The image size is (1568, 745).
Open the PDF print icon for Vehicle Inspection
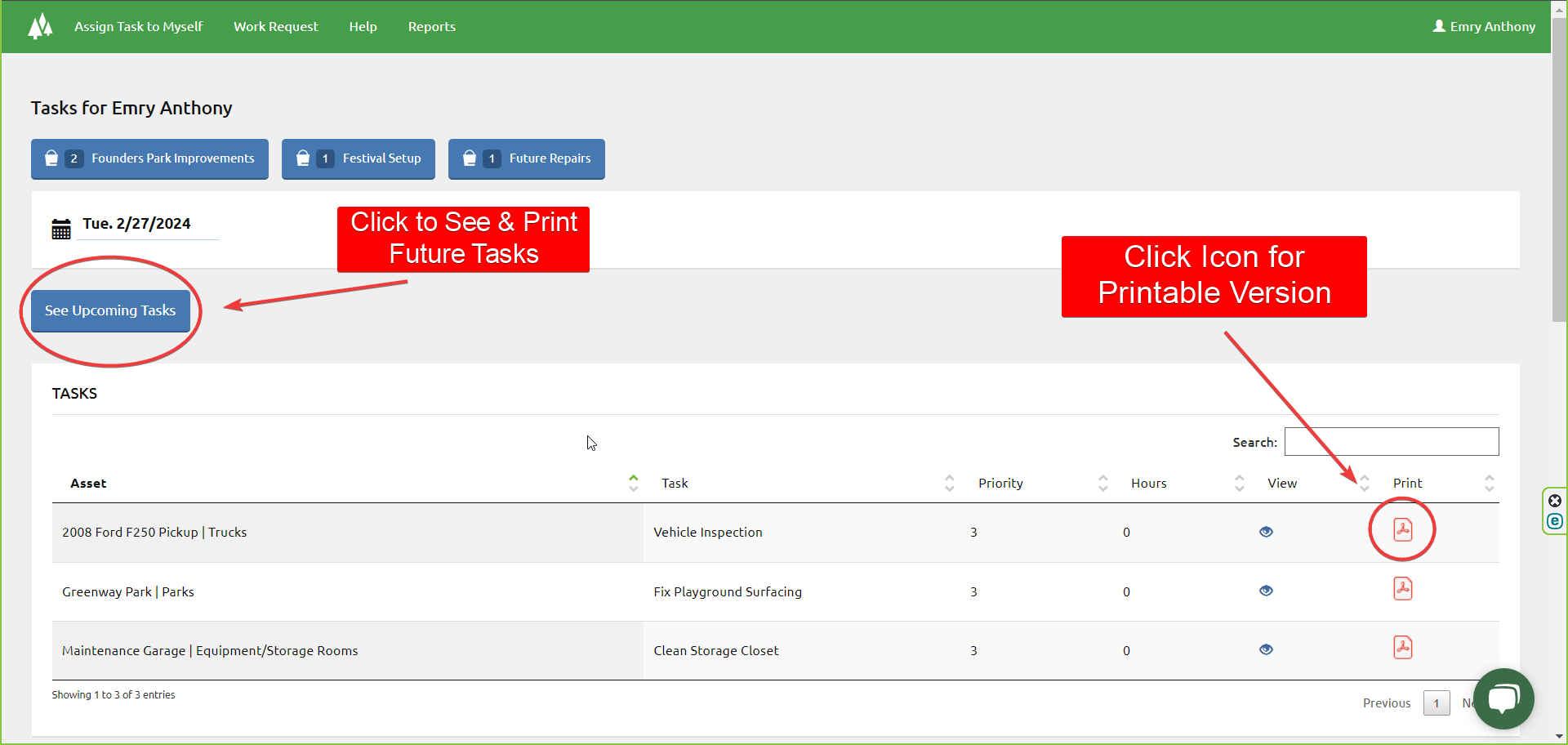[1403, 529]
